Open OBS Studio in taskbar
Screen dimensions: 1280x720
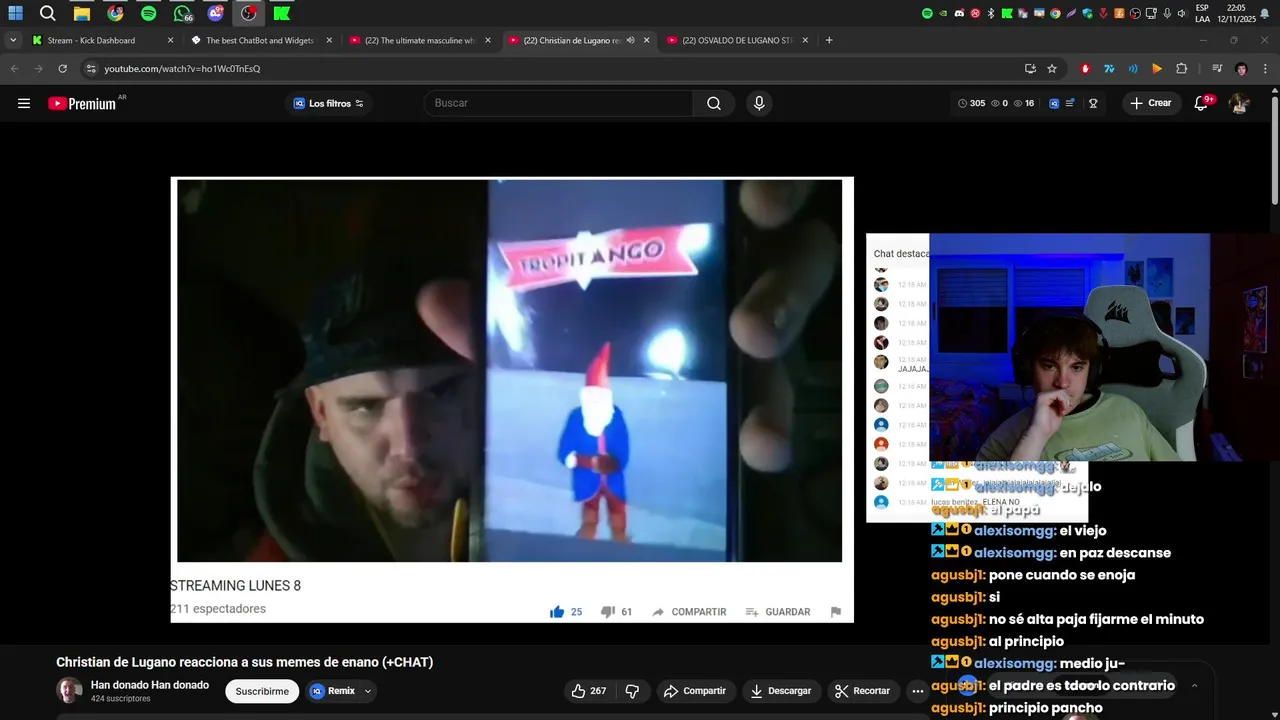[x=248, y=13]
